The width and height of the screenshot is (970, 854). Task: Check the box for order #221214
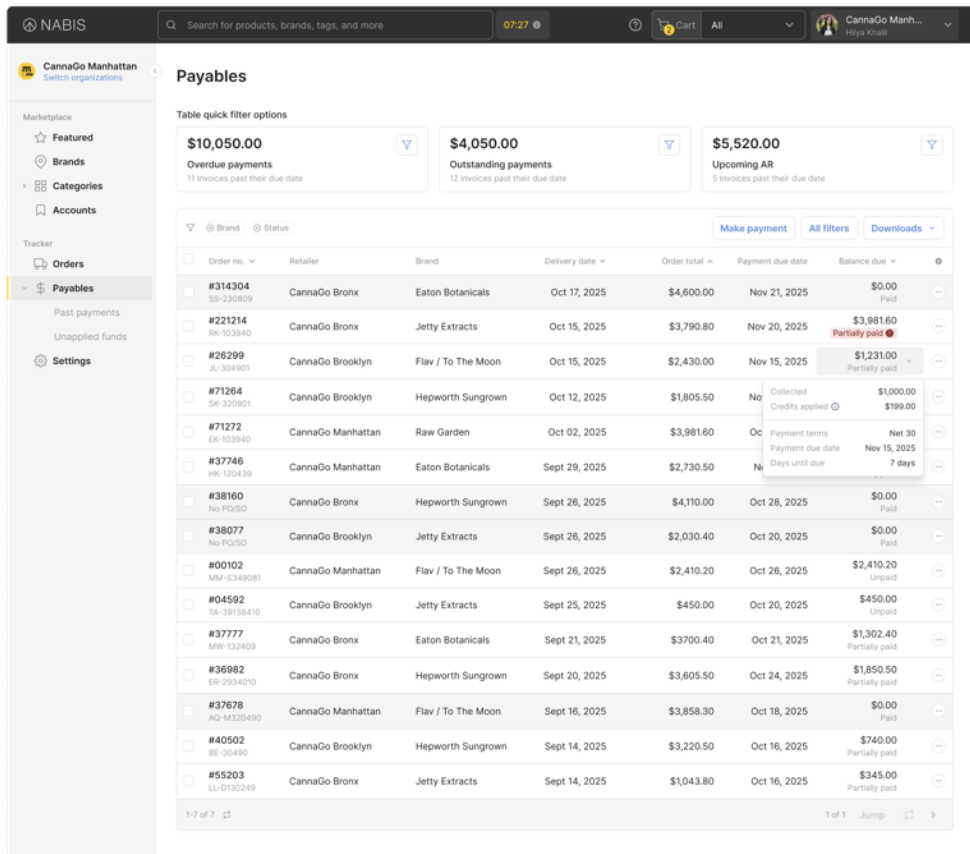189,326
